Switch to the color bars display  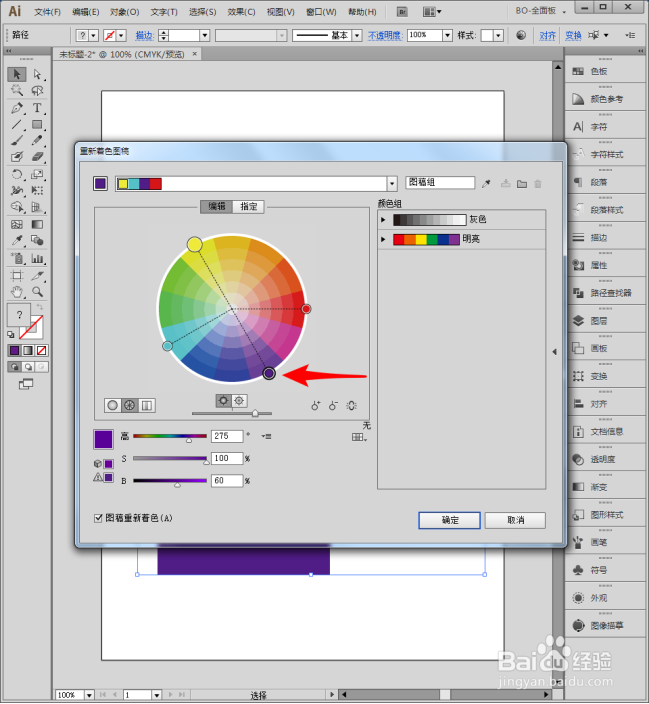[146, 405]
